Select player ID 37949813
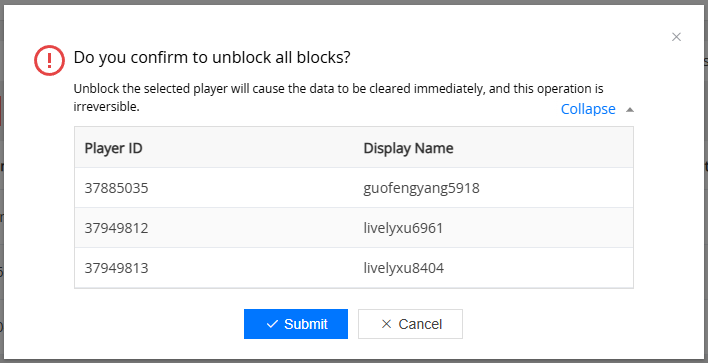The image size is (708, 363). click(116, 268)
